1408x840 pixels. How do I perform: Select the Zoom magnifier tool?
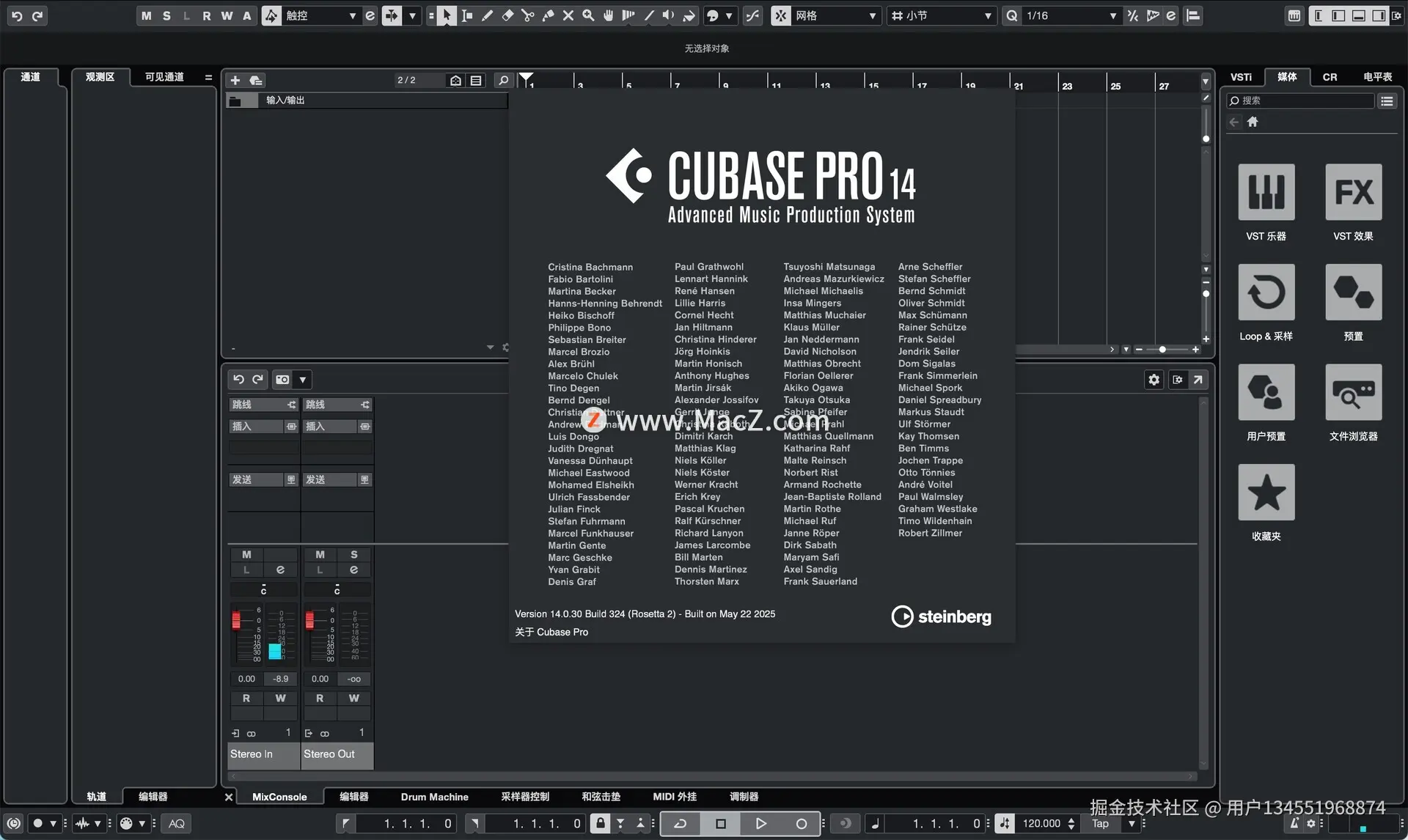(588, 15)
